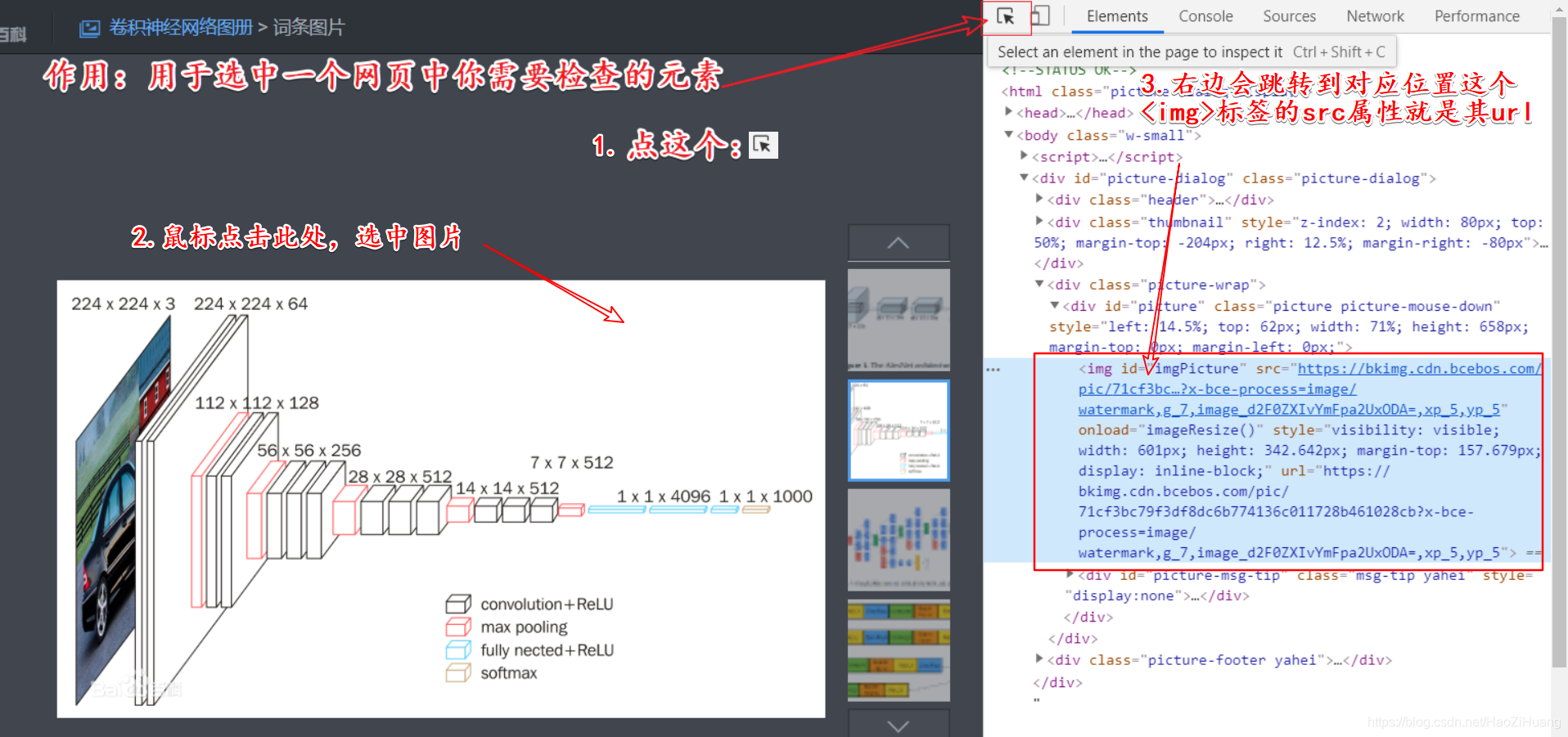Click the annotated inspect cursor icon in the page
This screenshot has width=1568, height=737.
(763, 145)
